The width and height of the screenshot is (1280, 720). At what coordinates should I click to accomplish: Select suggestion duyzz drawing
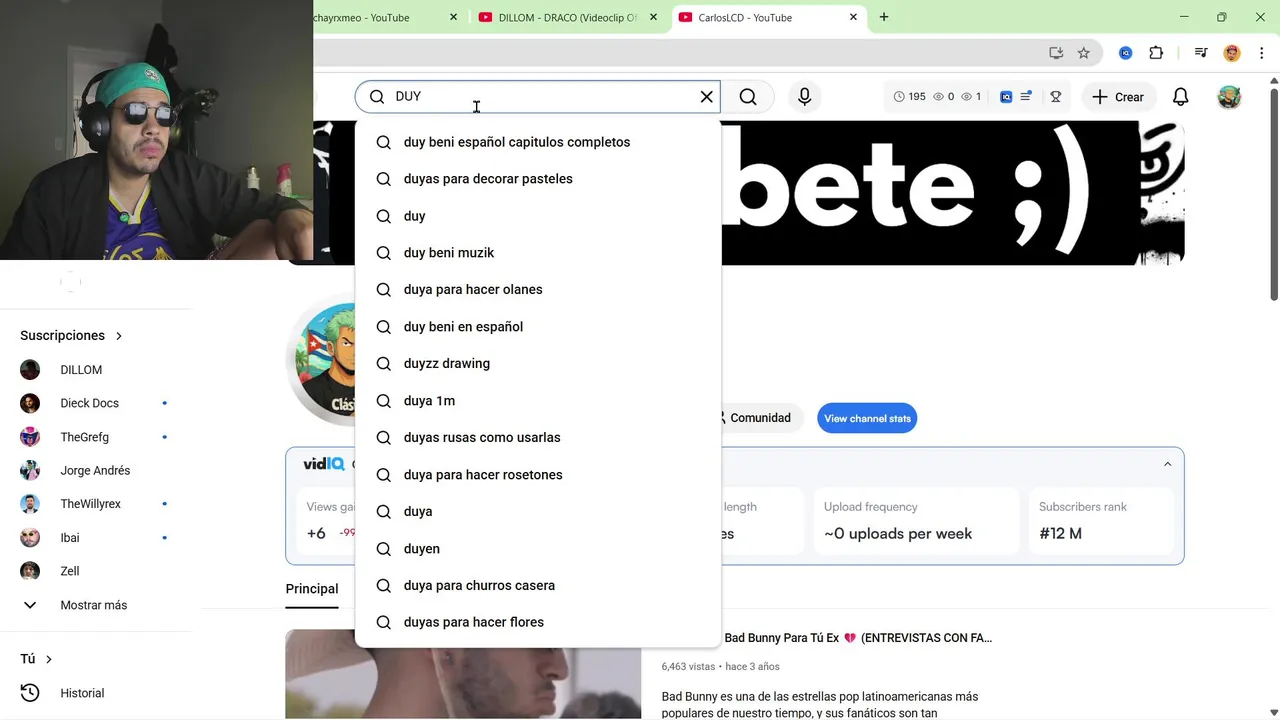tap(538, 364)
